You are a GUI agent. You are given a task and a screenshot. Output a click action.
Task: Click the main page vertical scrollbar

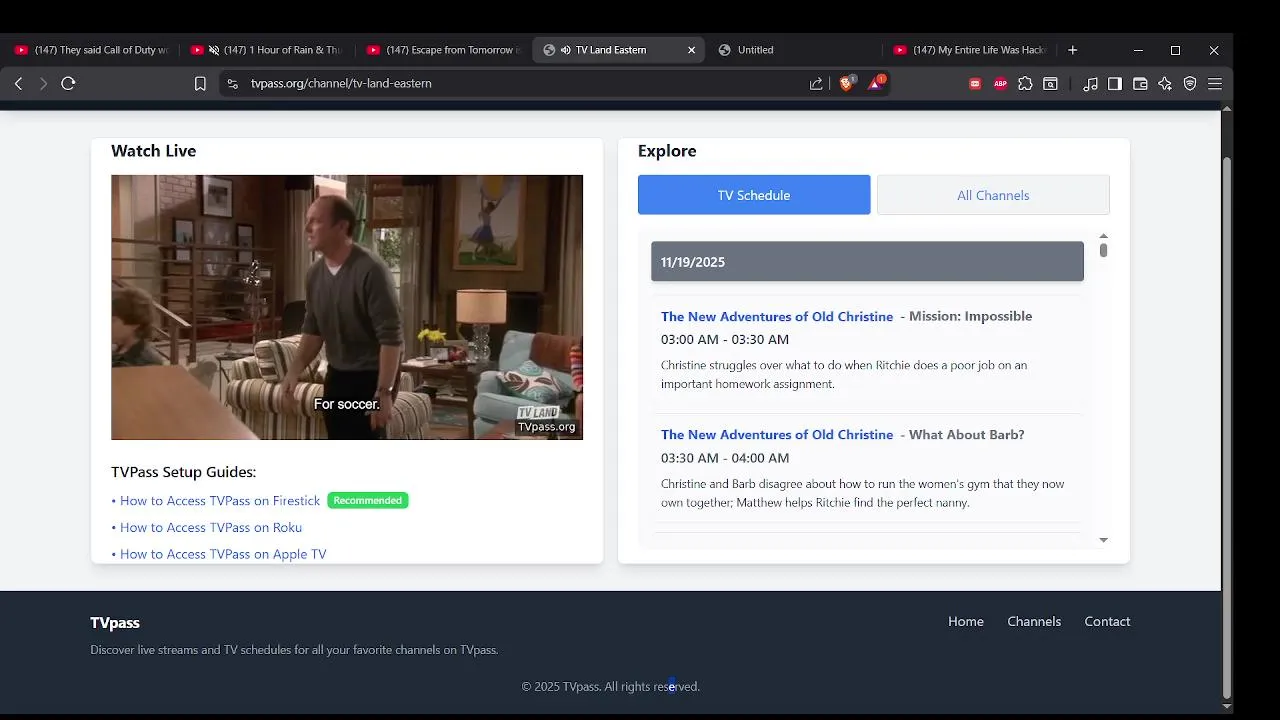[1227, 428]
